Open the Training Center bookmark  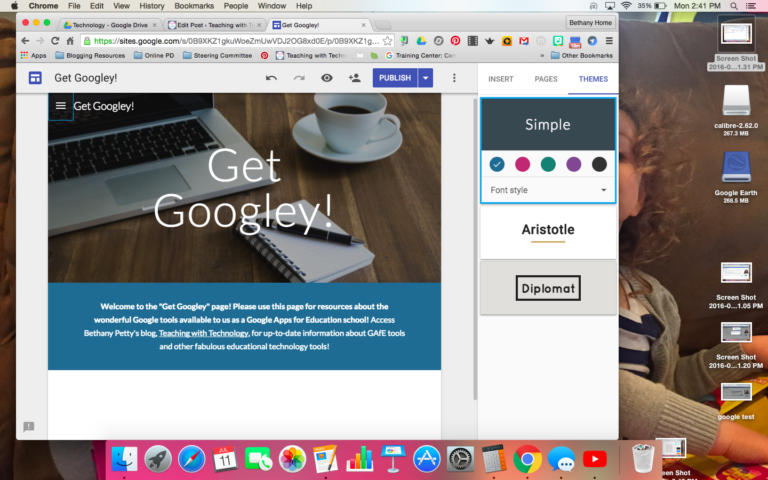421,55
